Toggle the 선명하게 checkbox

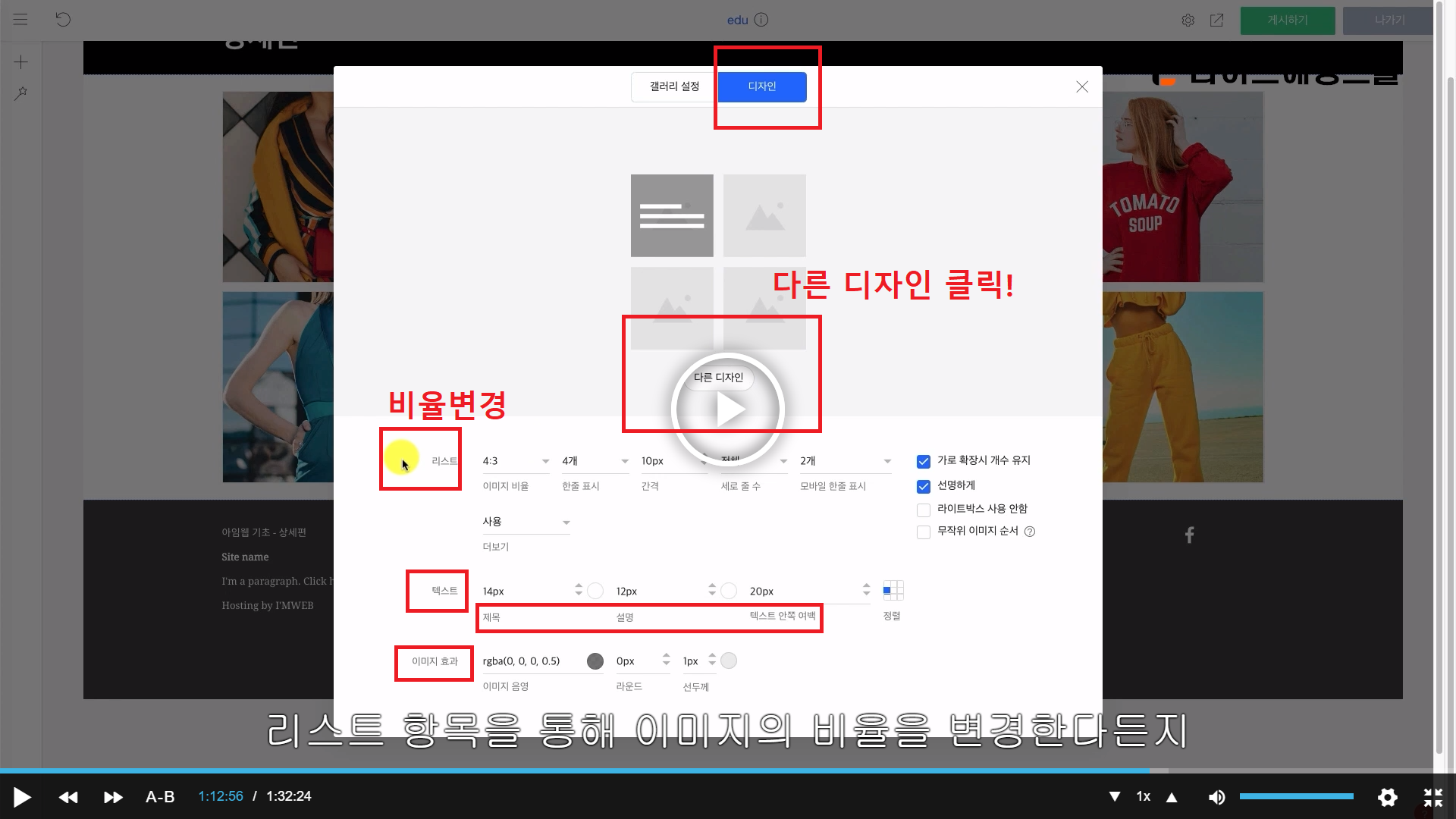924,487
